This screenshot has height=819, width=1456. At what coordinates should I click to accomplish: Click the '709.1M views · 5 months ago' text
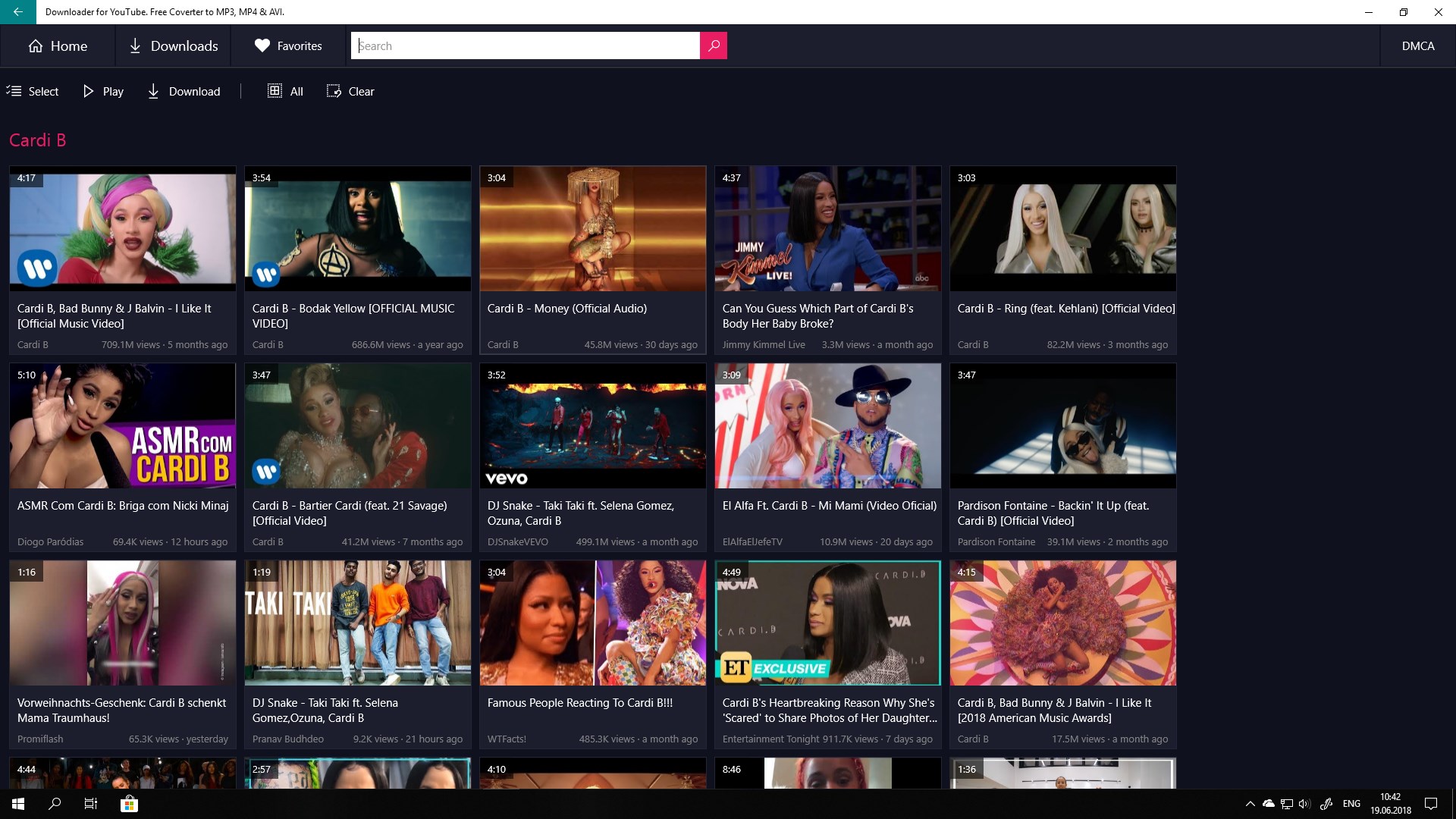tap(165, 345)
